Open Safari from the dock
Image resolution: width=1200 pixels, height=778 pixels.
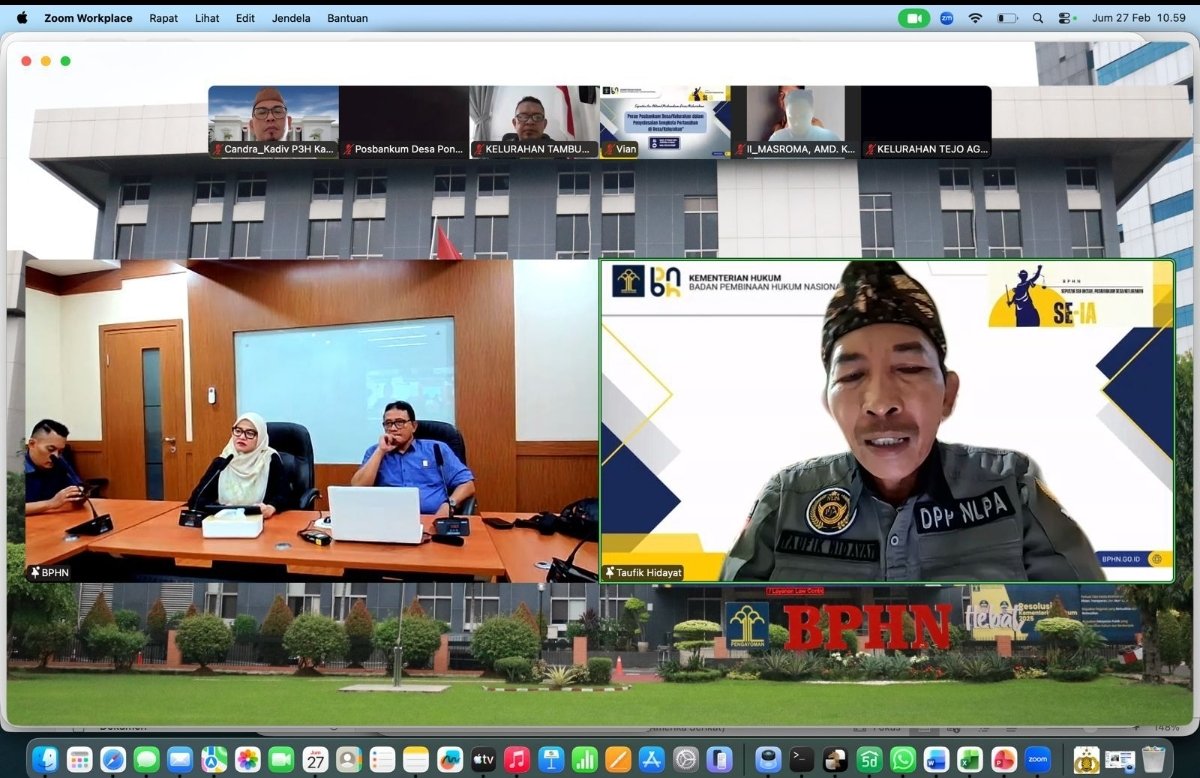click(x=113, y=759)
